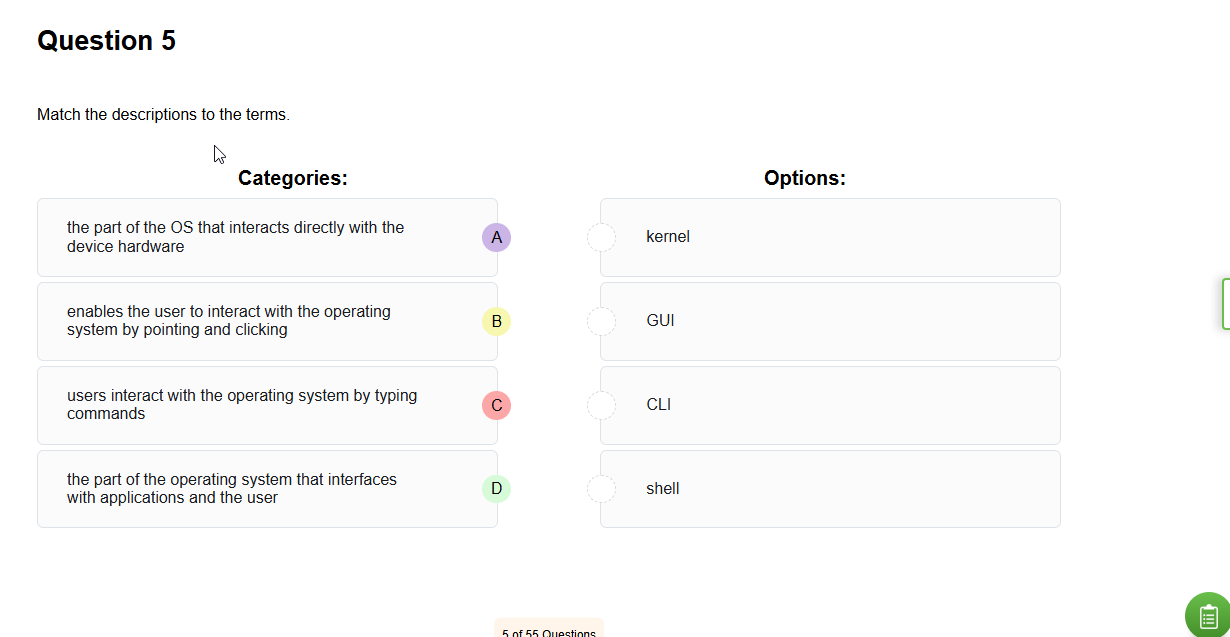Open the green side tab on right edge

pos(1225,304)
